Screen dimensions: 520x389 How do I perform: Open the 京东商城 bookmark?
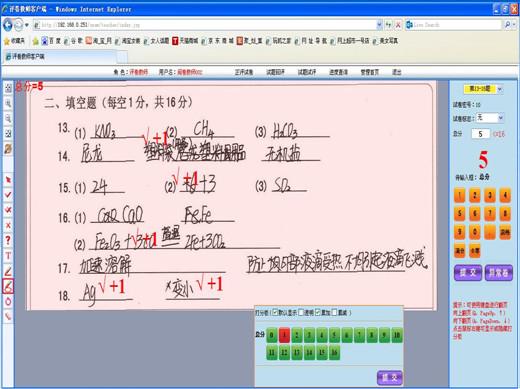click(x=218, y=41)
